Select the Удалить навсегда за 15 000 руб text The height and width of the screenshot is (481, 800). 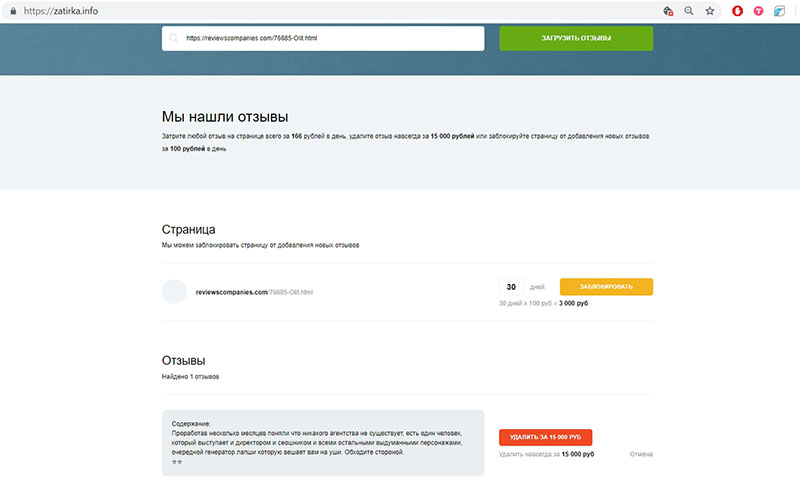(546, 454)
